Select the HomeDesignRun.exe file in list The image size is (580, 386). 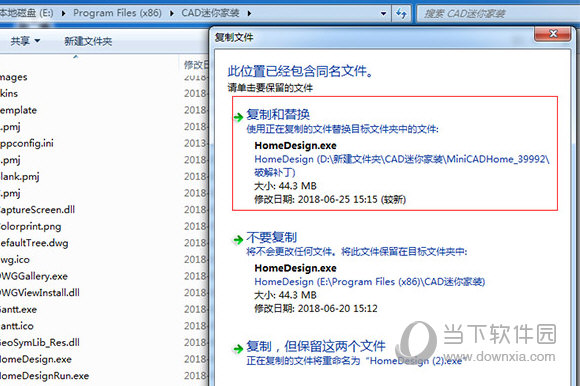44,376
